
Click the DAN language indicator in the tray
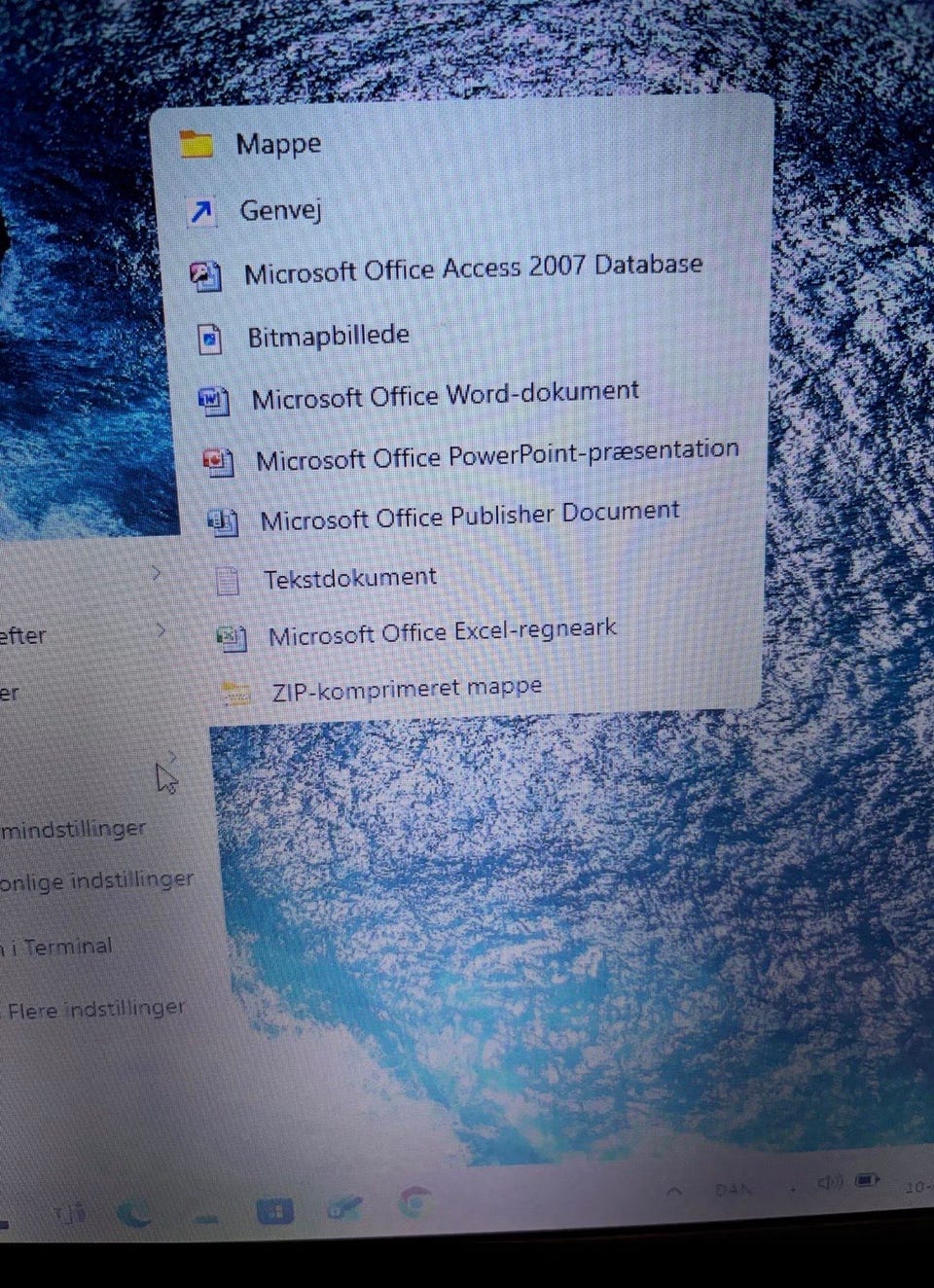click(x=734, y=1189)
